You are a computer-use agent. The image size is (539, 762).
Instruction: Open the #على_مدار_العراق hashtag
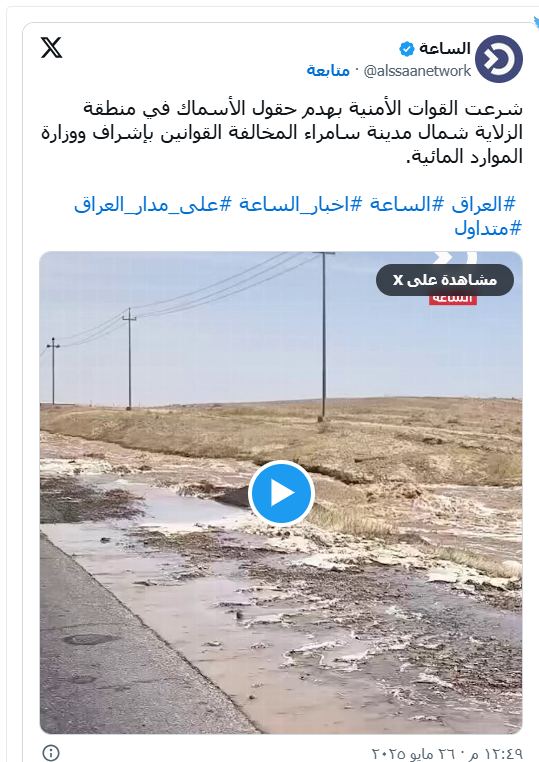coord(153,205)
